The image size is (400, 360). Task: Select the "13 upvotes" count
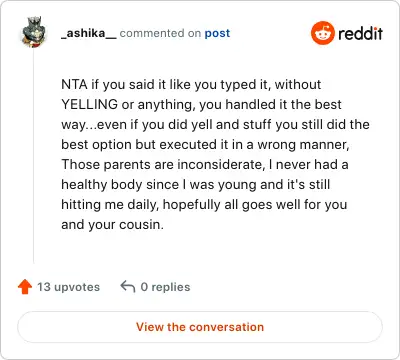(68, 287)
